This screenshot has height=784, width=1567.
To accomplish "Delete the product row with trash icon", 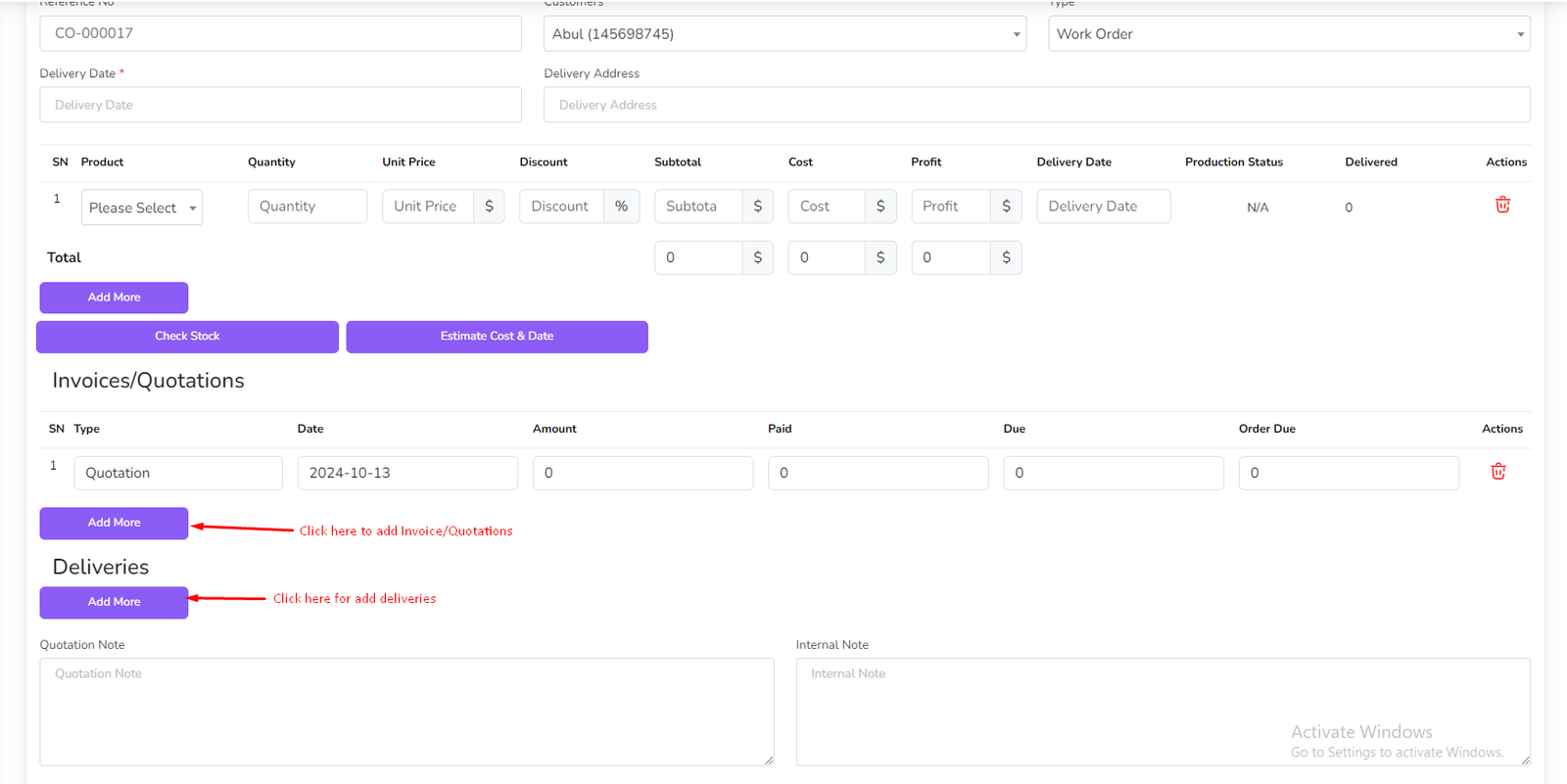I will coord(1502,206).
